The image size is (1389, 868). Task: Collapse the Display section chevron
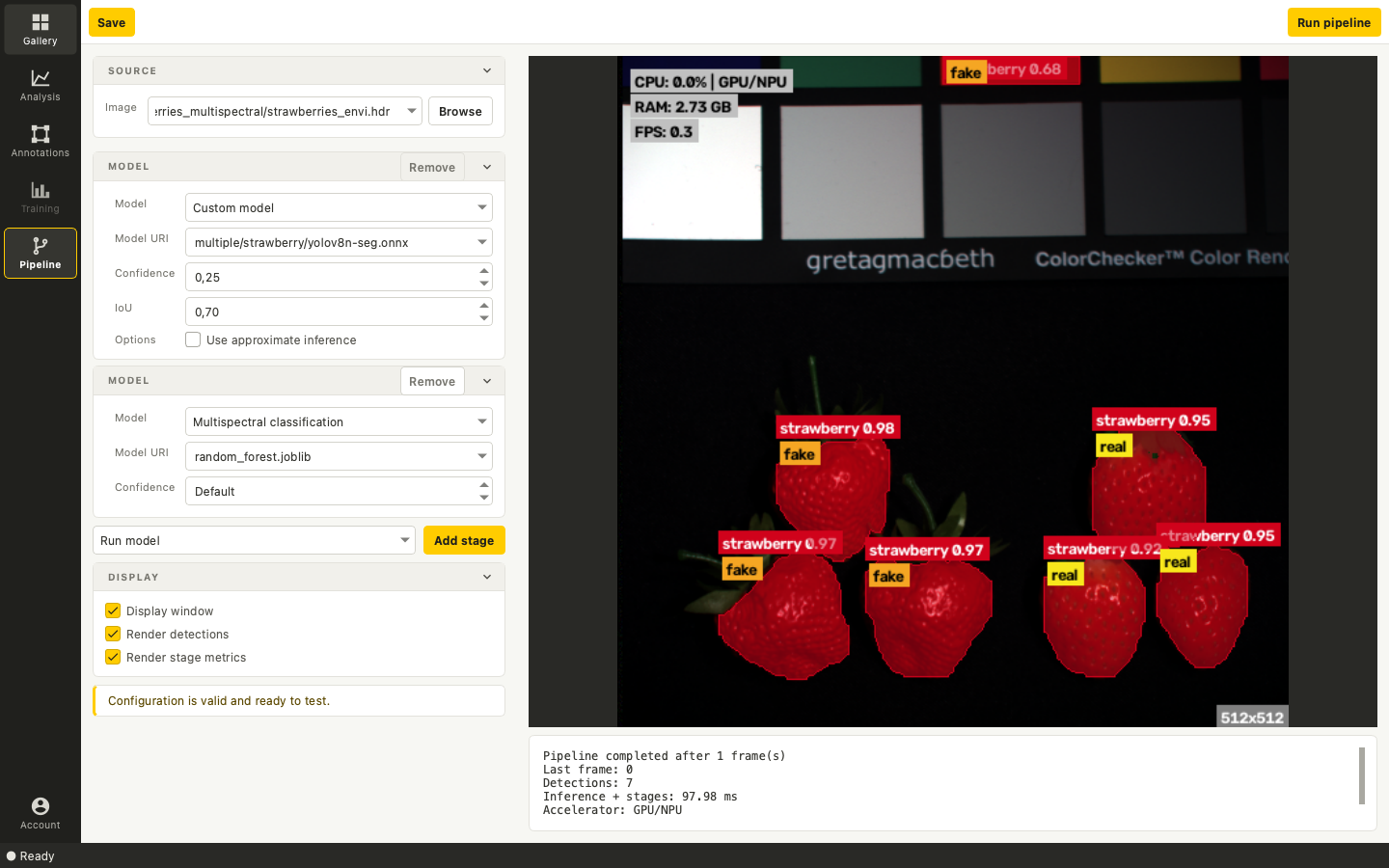point(487,577)
